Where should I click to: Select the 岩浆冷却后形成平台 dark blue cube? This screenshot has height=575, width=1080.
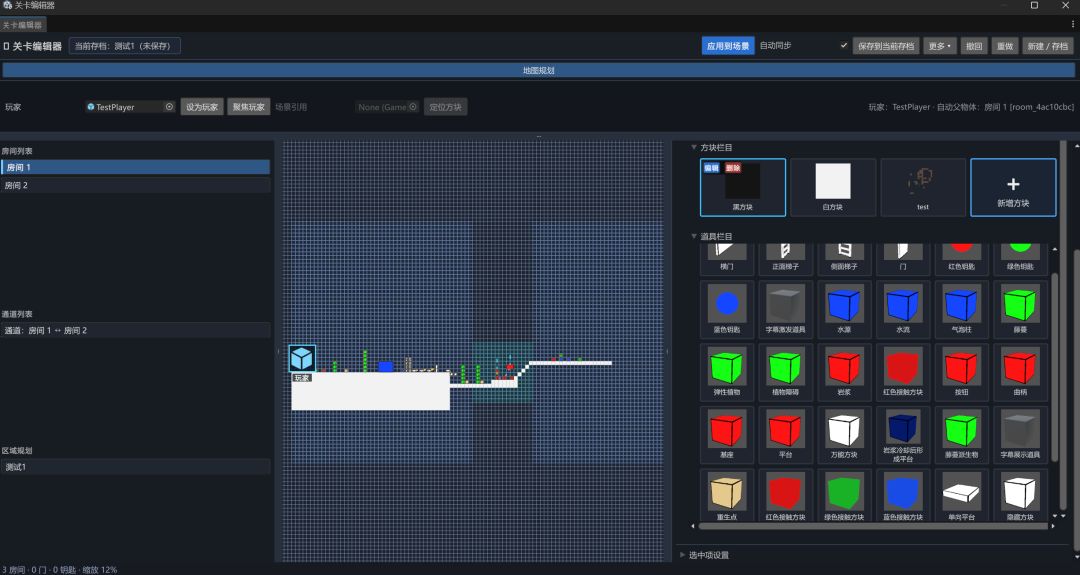point(902,435)
